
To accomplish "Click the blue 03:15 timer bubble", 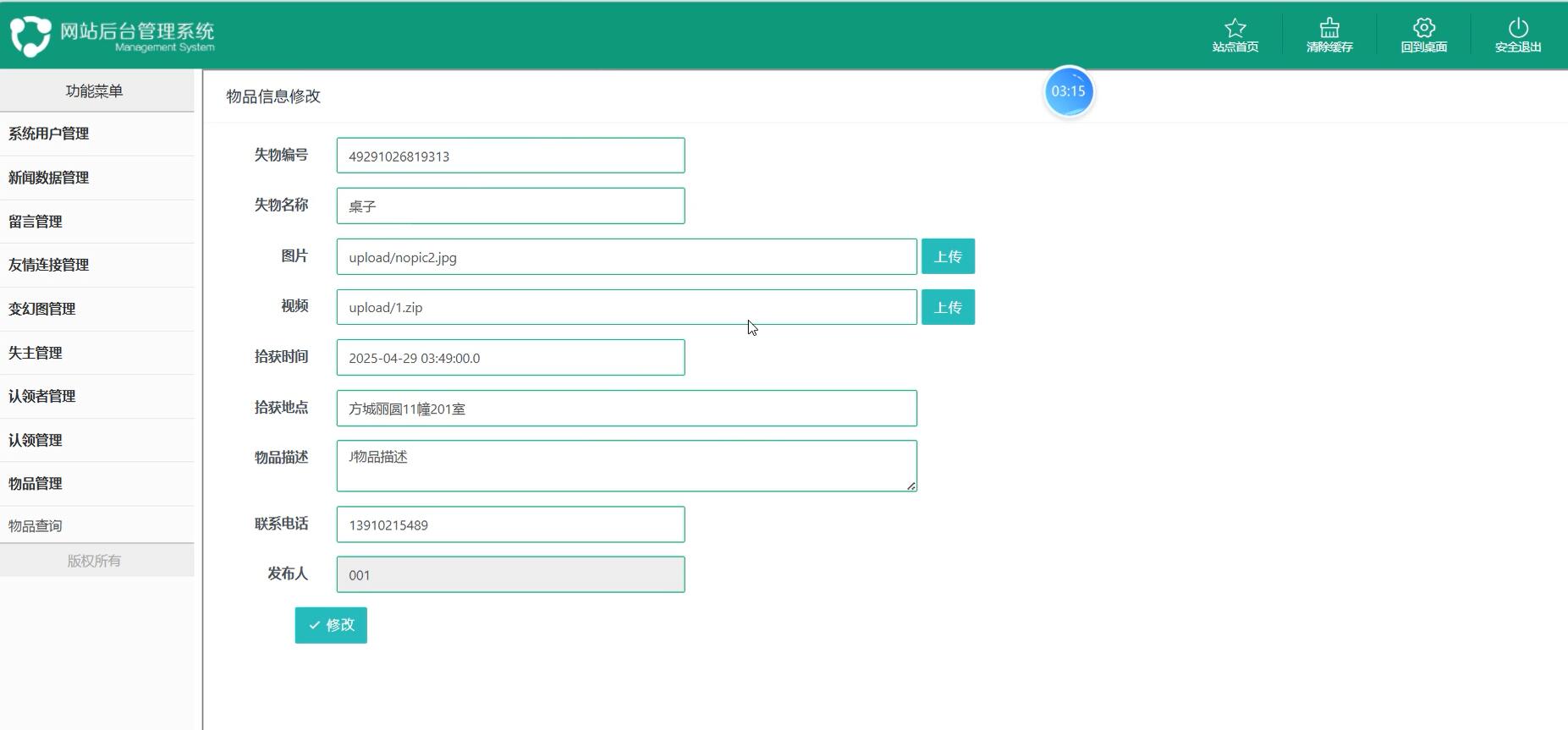I will pyautogui.click(x=1068, y=91).
